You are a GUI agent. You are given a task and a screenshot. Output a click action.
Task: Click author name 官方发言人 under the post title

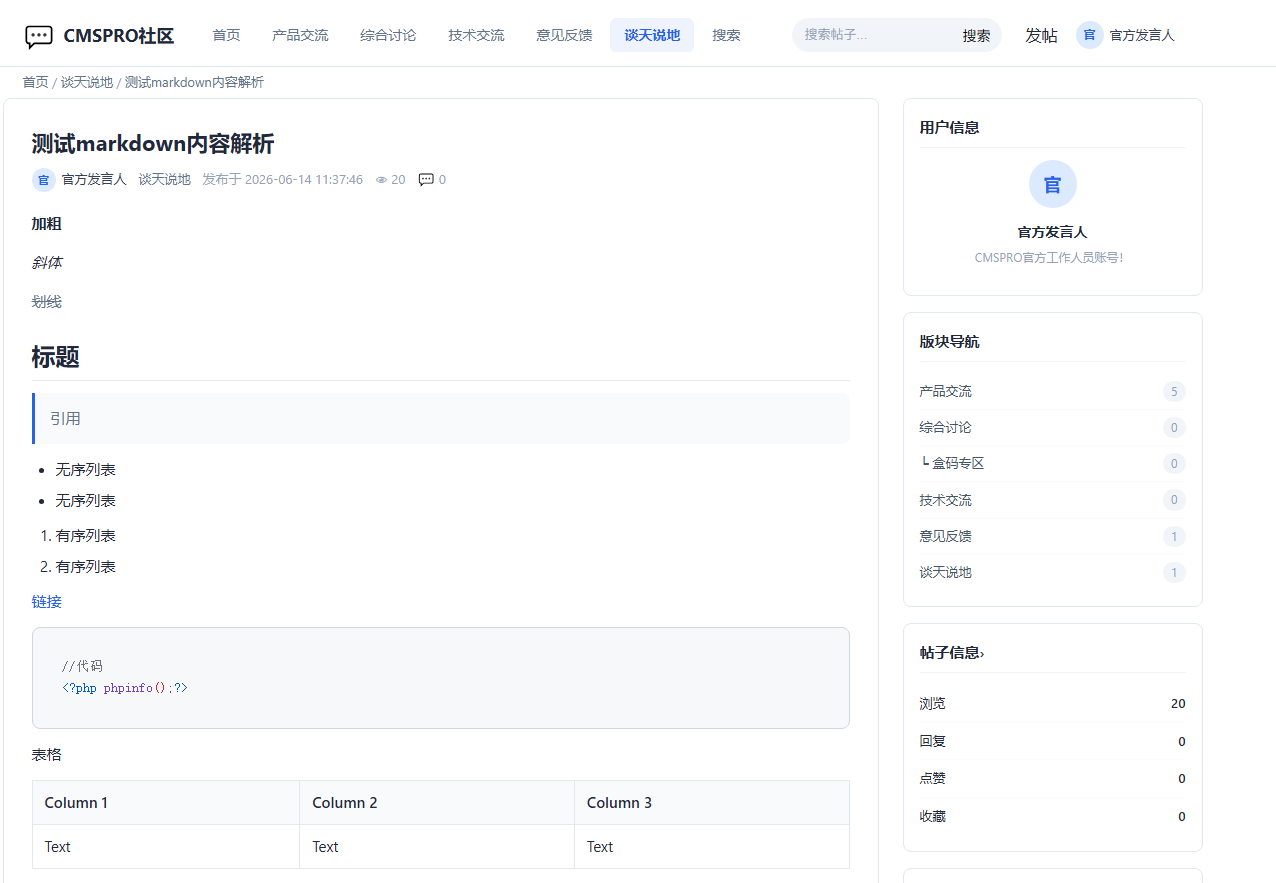tap(94, 180)
